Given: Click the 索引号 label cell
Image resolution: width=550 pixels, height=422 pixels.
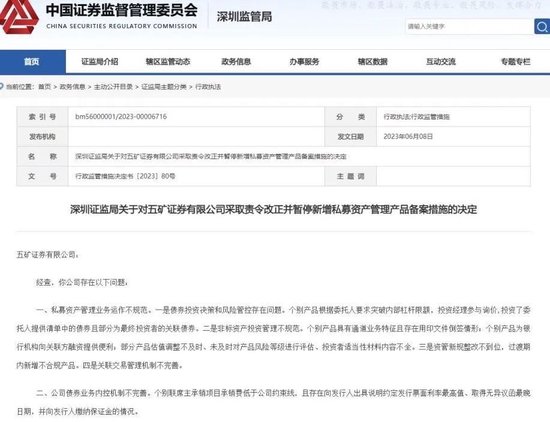Looking at the screenshot, I should click(42, 117).
